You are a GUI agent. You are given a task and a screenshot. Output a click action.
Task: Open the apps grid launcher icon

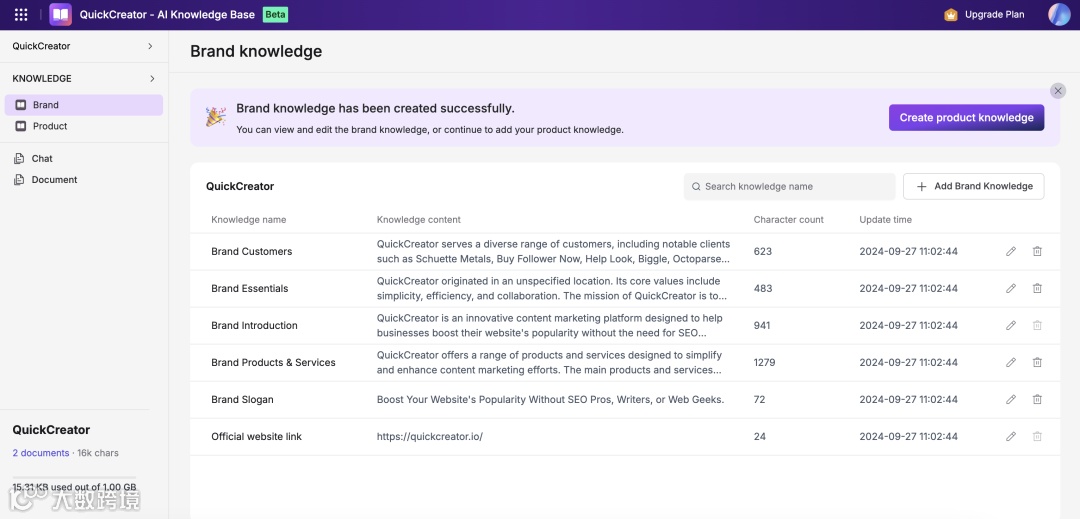21,15
